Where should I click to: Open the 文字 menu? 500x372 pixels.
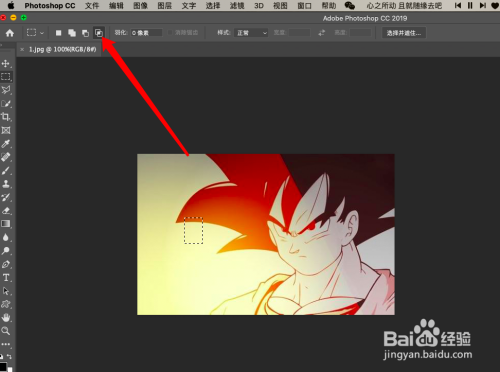(x=189, y=6)
